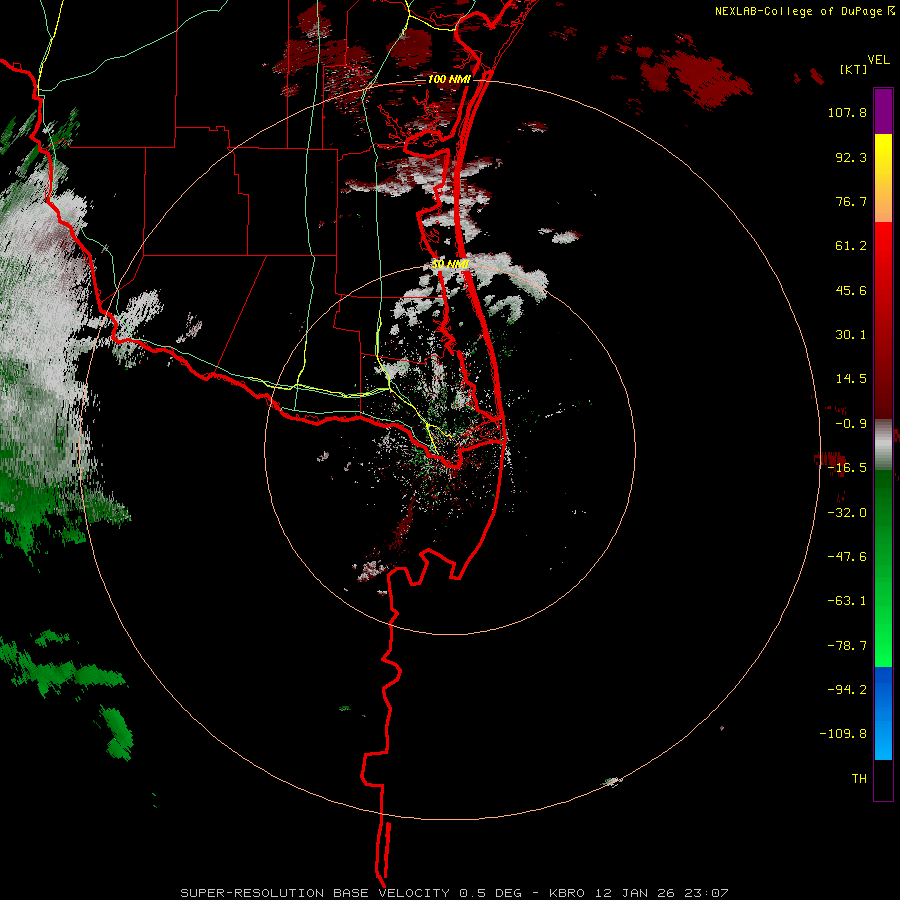Click the 14.5 velocity scale value
The image size is (900, 900).
tap(851, 379)
